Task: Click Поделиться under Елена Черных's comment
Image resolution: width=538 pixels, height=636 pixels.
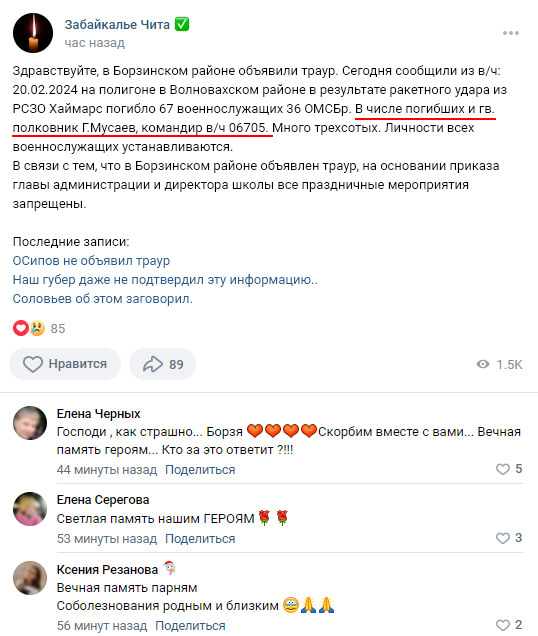Action: tap(200, 470)
